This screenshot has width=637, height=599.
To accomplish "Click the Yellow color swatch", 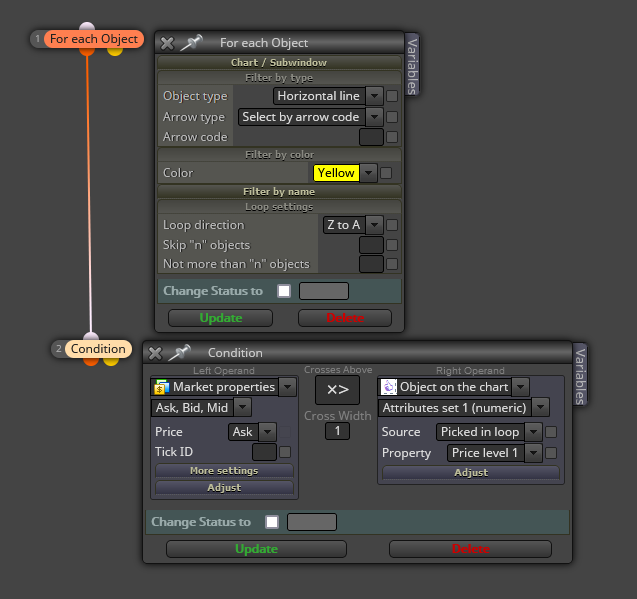I will (x=336, y=173).
